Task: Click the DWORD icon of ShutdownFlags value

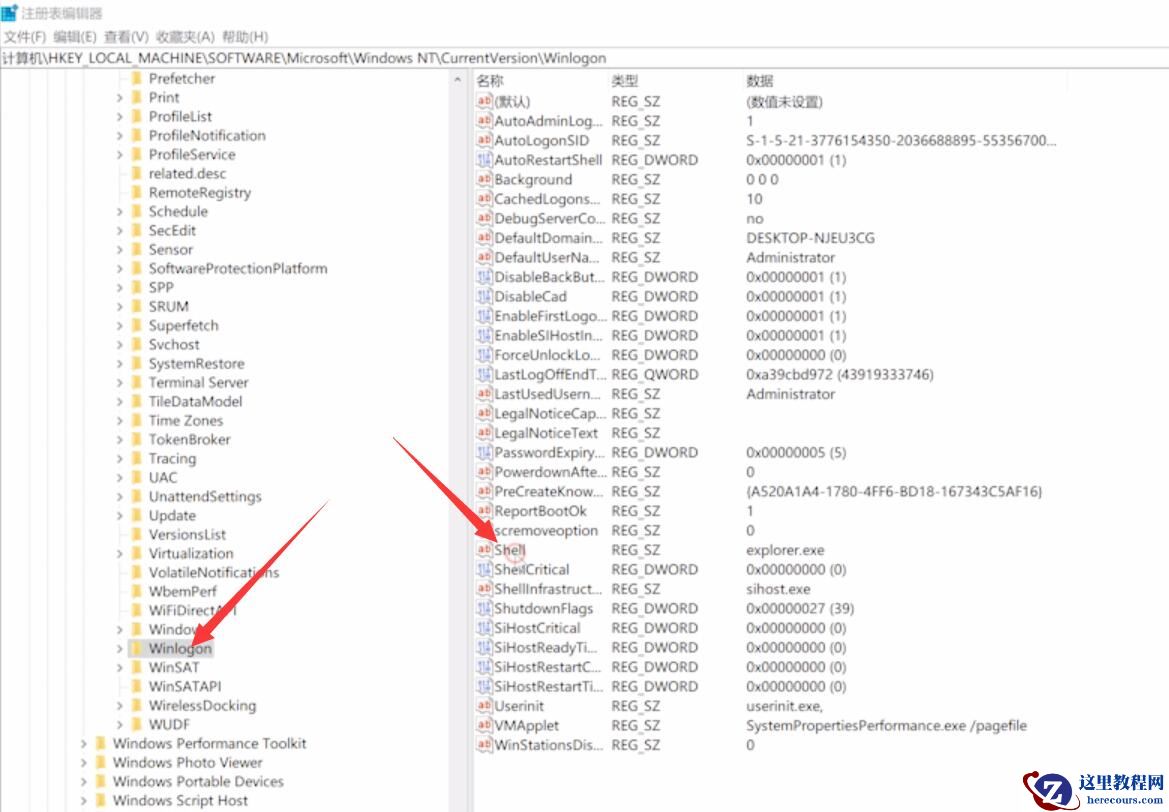Action: click(x=484, y=608)
